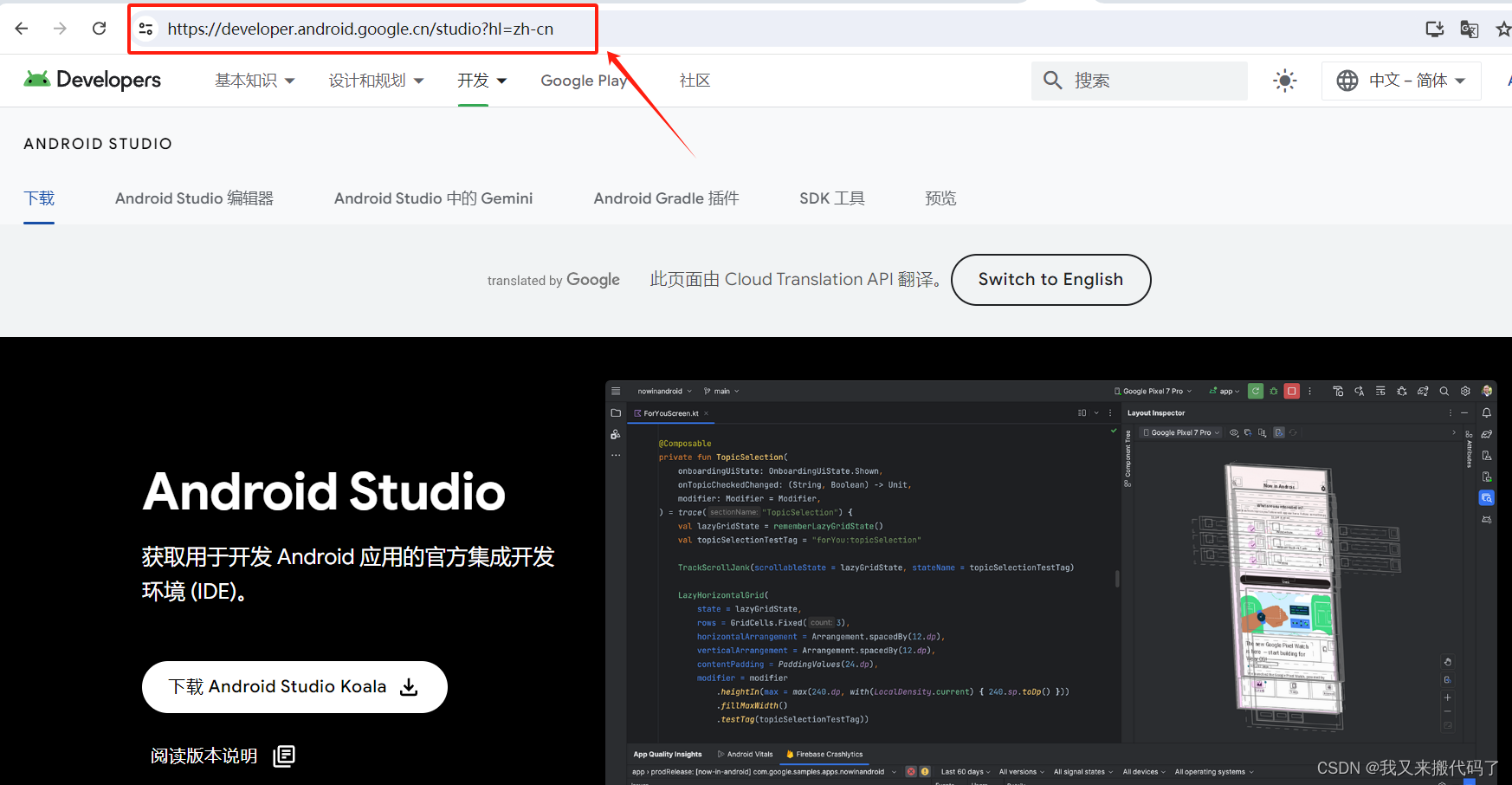
Task: Click the ANDROID STUDIO section heading
Action: click(x=98, y=144)
